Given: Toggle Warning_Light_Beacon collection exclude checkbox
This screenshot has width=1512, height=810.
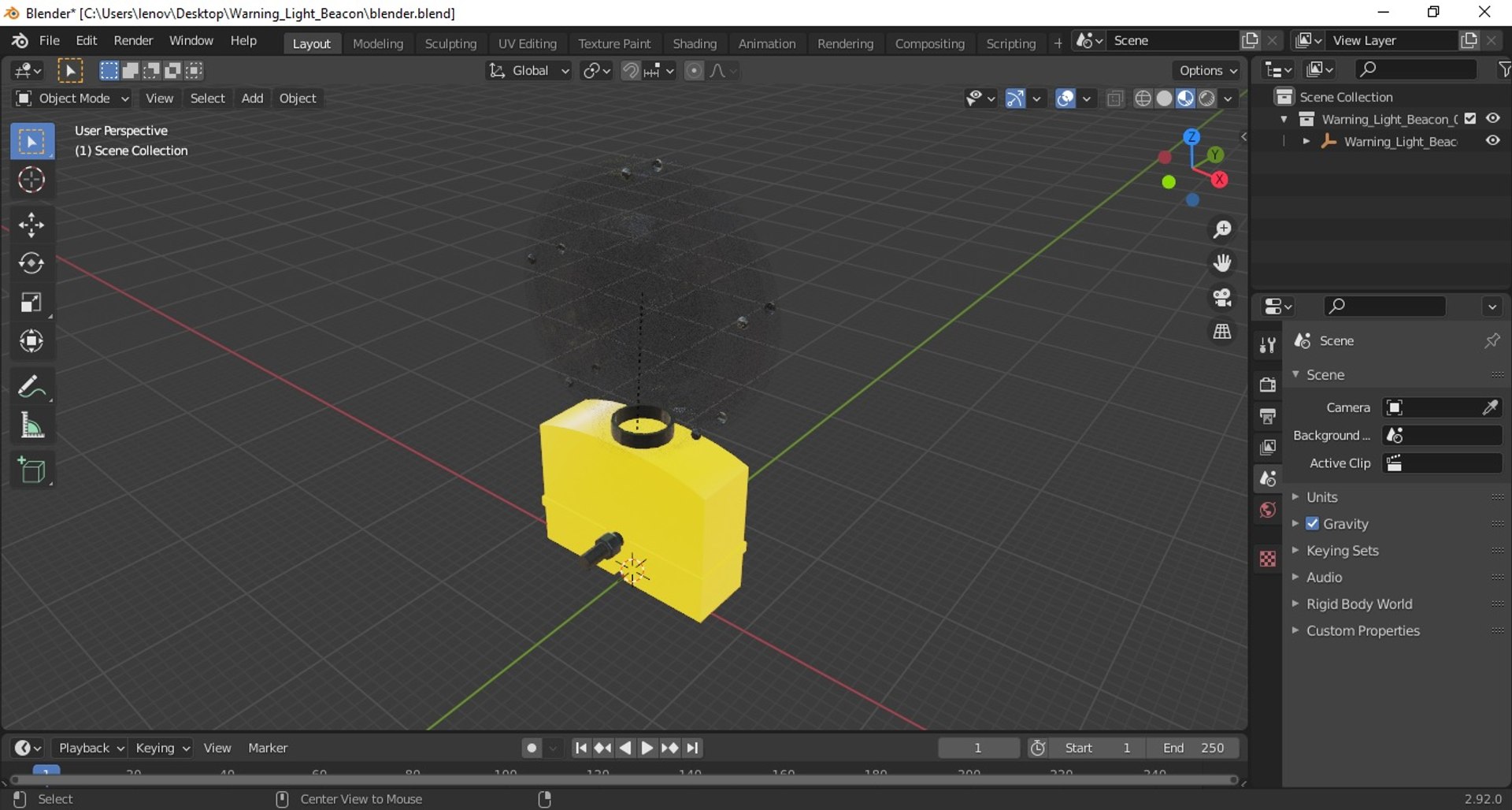Looking at the screenshot, I should (x=1469, y=119).
